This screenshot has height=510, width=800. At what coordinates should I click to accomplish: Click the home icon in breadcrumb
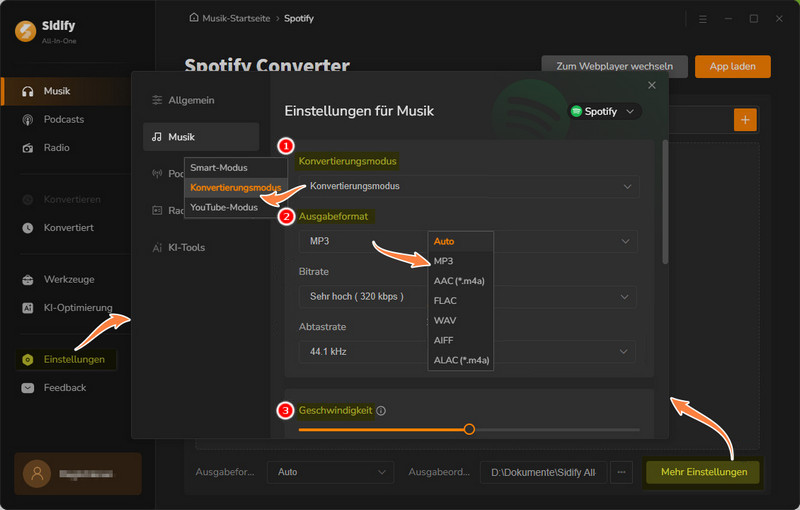194,18
